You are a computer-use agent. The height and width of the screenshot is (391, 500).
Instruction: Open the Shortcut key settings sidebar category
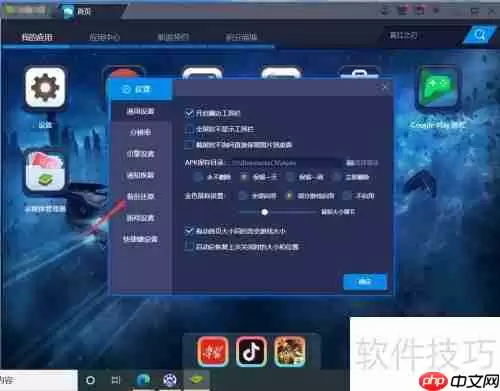(x=141, y=239)
